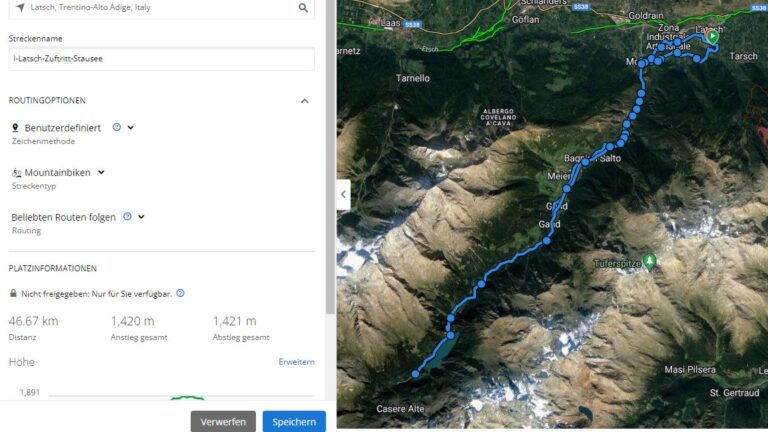Open the Mountainbiken route type dropdown
This screenshot has width=768, height=432.
click(x=101, y=172)
